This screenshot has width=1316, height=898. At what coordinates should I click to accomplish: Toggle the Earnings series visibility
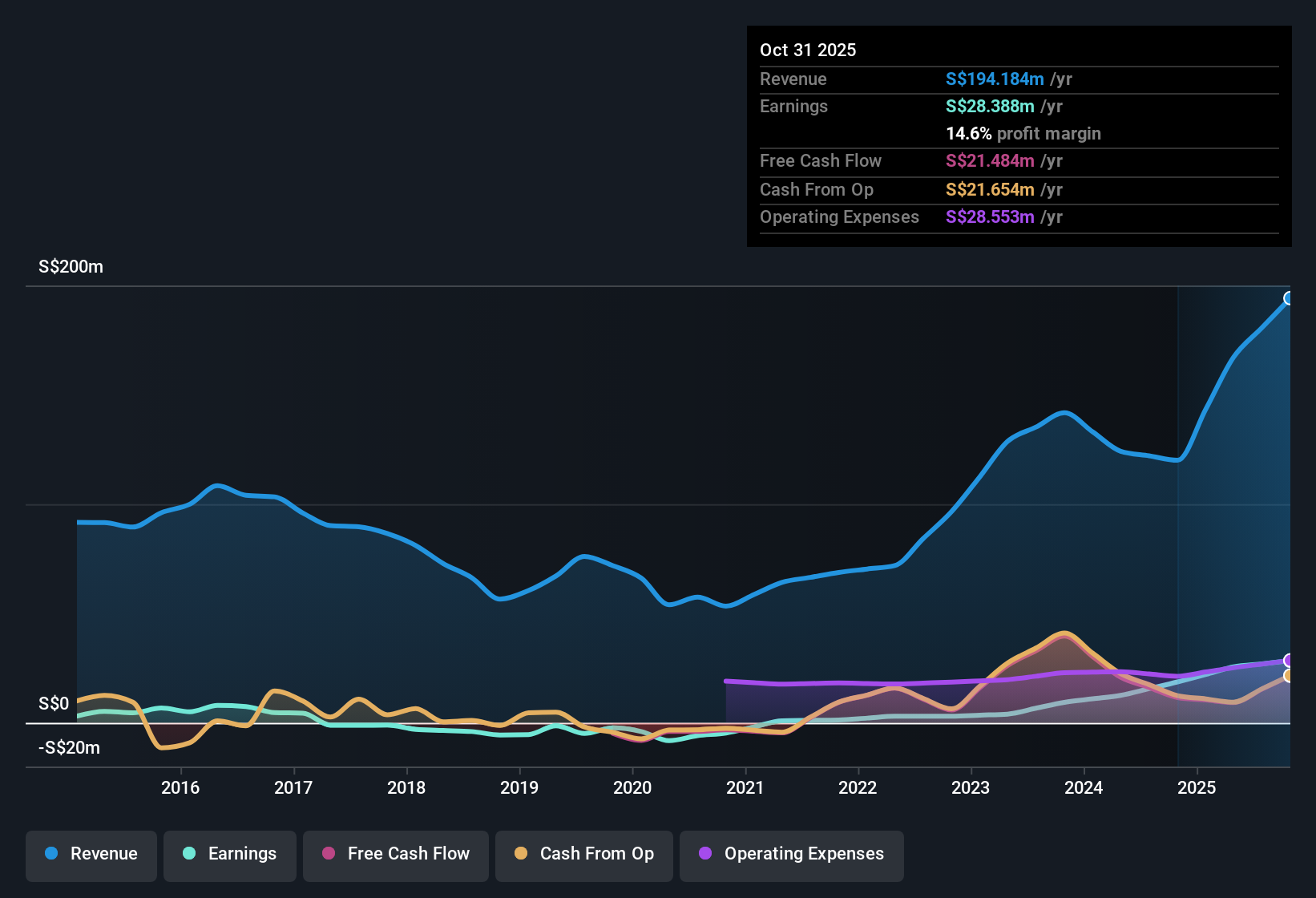point(230,854)
